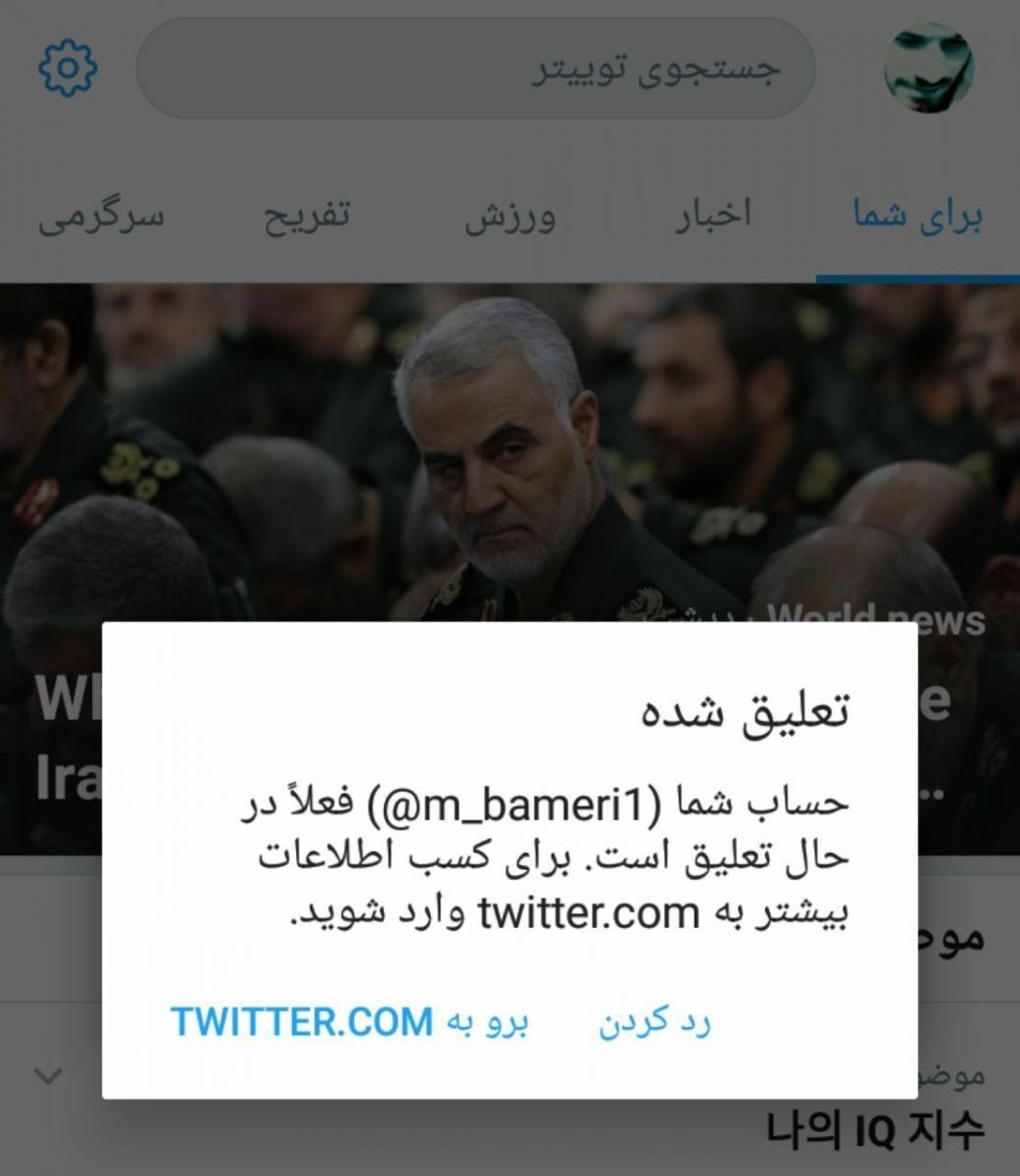Tap twitter.com text in the suspension message
1020x1176 pixels.
[589, 914]
